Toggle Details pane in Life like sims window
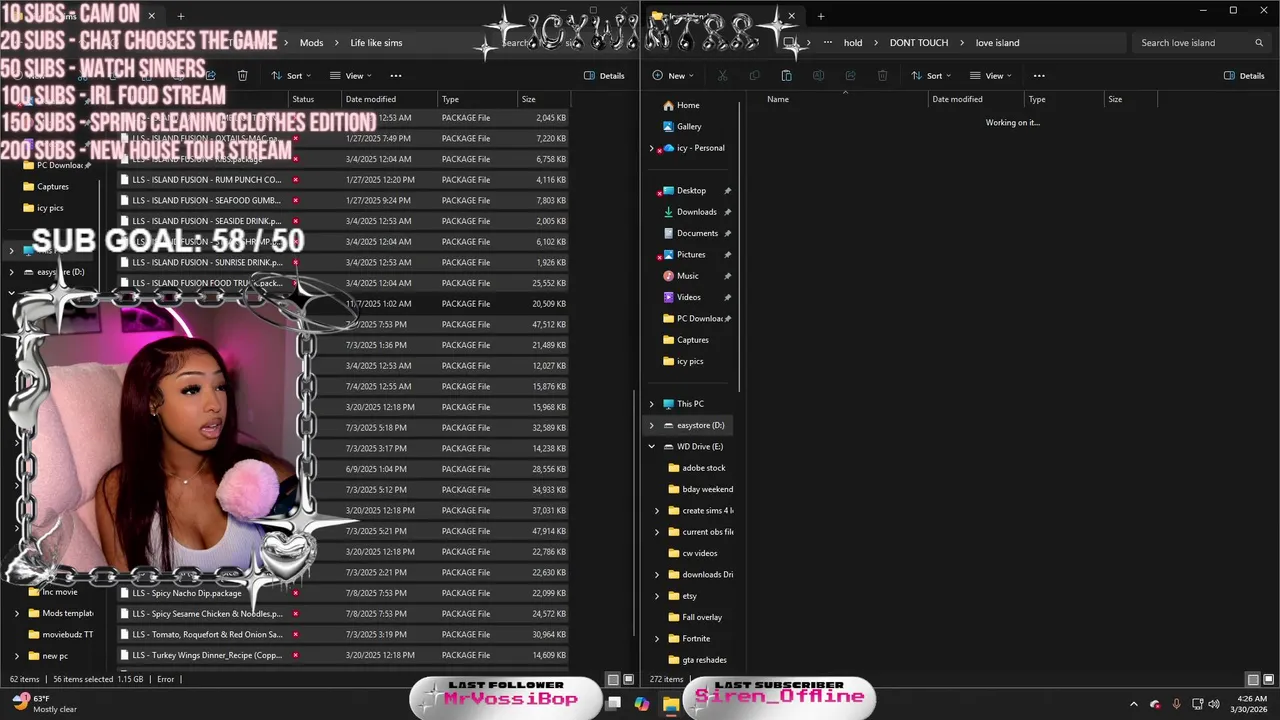Image resolution: width=1280 pixels, height=720 pixels. (605, 76)
